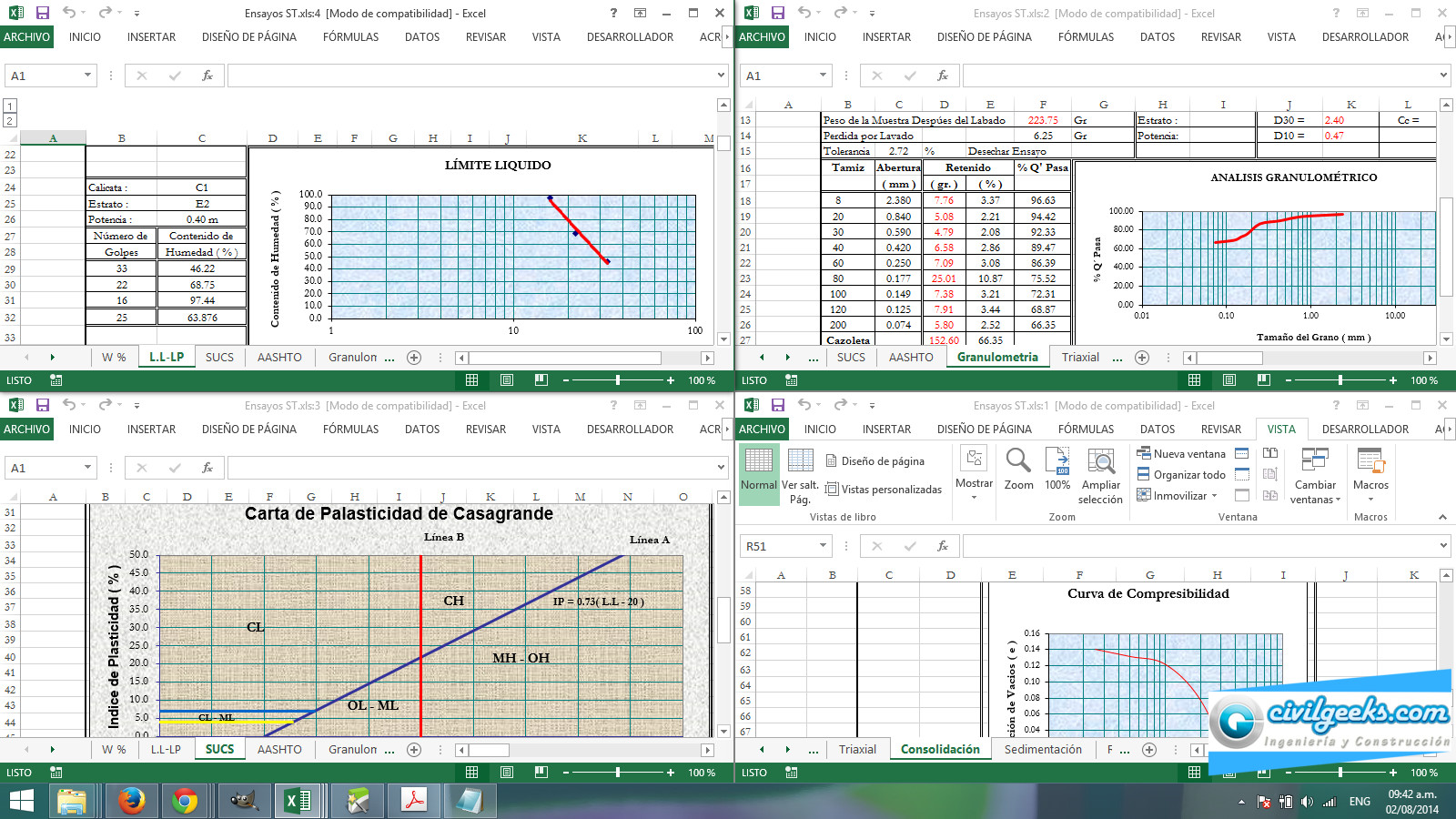Select the Normal workbook view icon
The height and width of the screenshot is (819, 1456).
pyautogui.click(x=758, y=469)
